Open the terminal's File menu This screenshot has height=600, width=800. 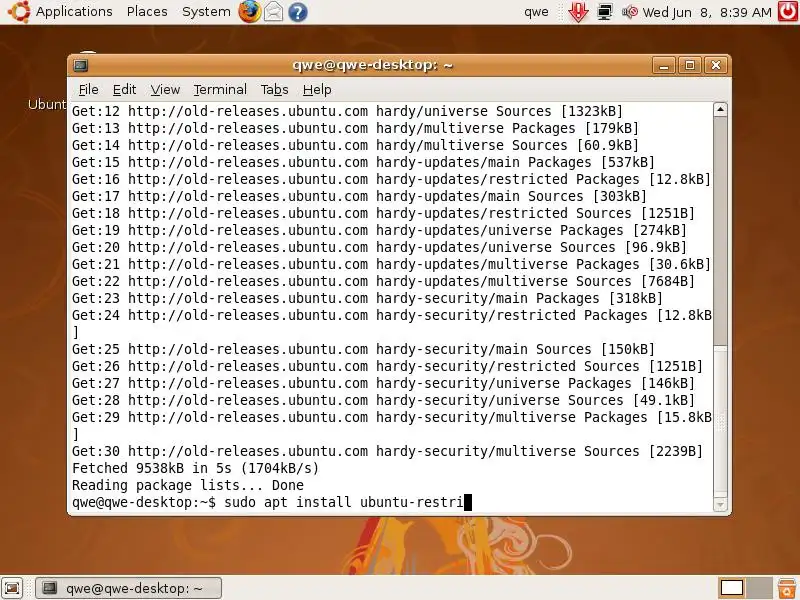tap(88, 90)
